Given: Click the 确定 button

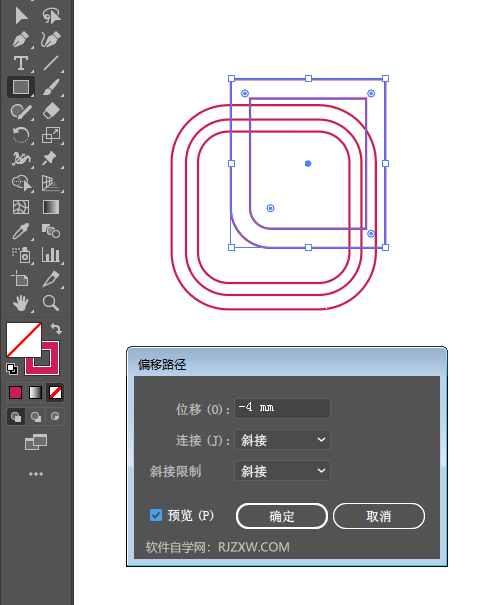Looking at the screenshot, I should [282, 516].
